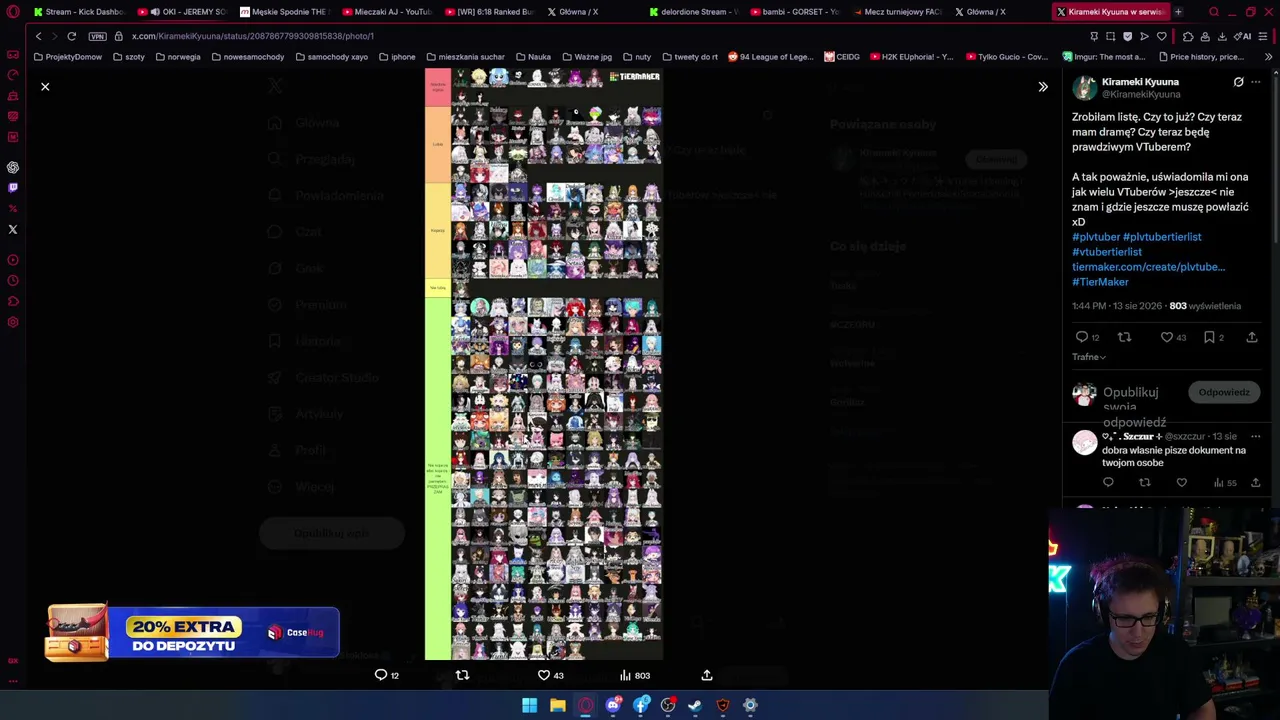Like the tweet with 43 likes in panel
1280x720 pixels.
tap(1166, 338)
